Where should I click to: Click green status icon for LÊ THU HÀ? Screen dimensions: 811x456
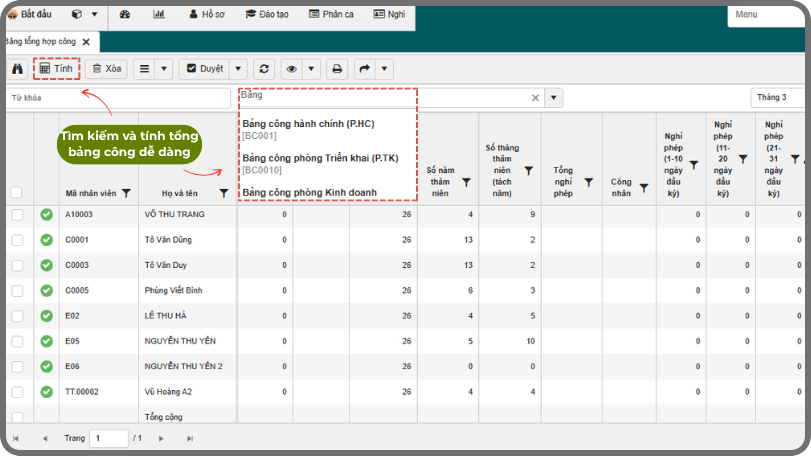coord(47,315)
